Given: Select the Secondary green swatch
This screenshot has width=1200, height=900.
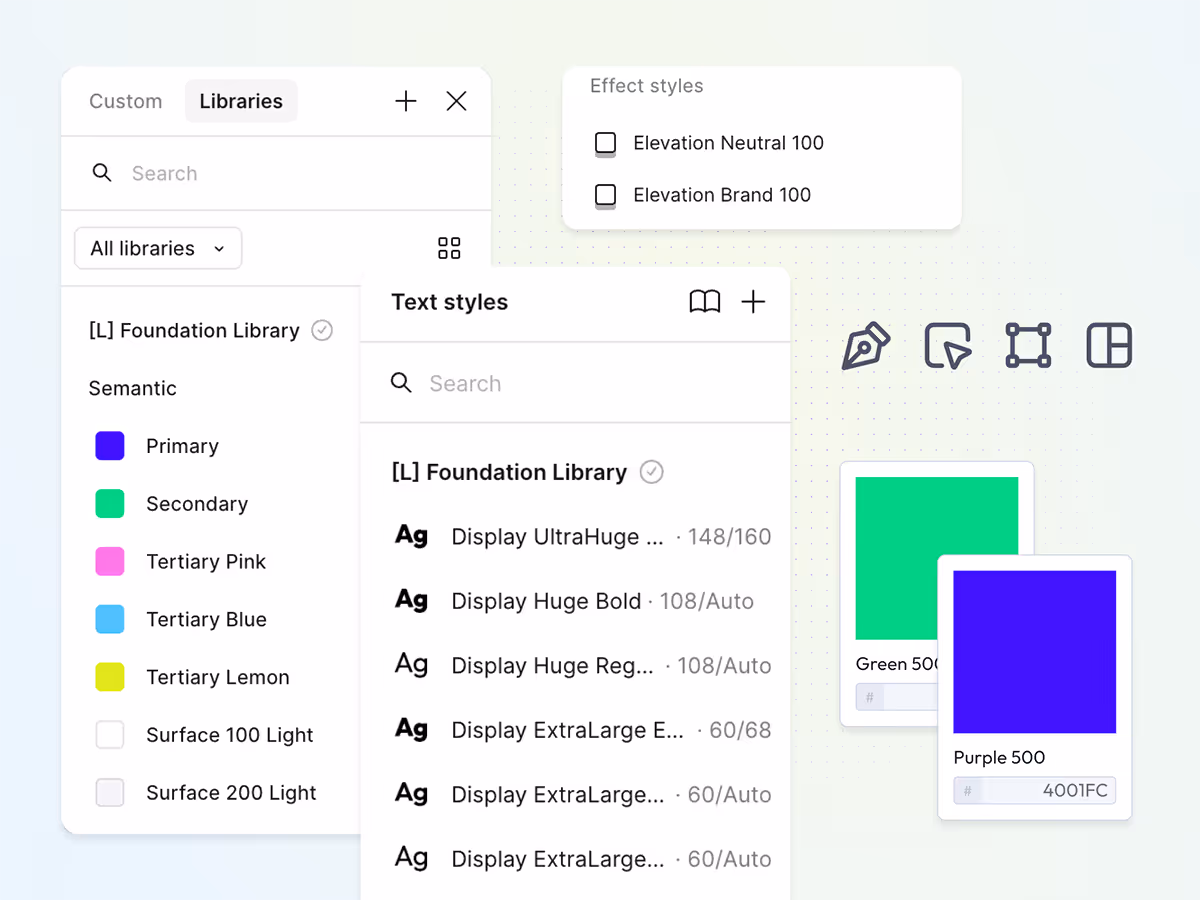Looking at the screenshot, I should [x=110, y=504].
